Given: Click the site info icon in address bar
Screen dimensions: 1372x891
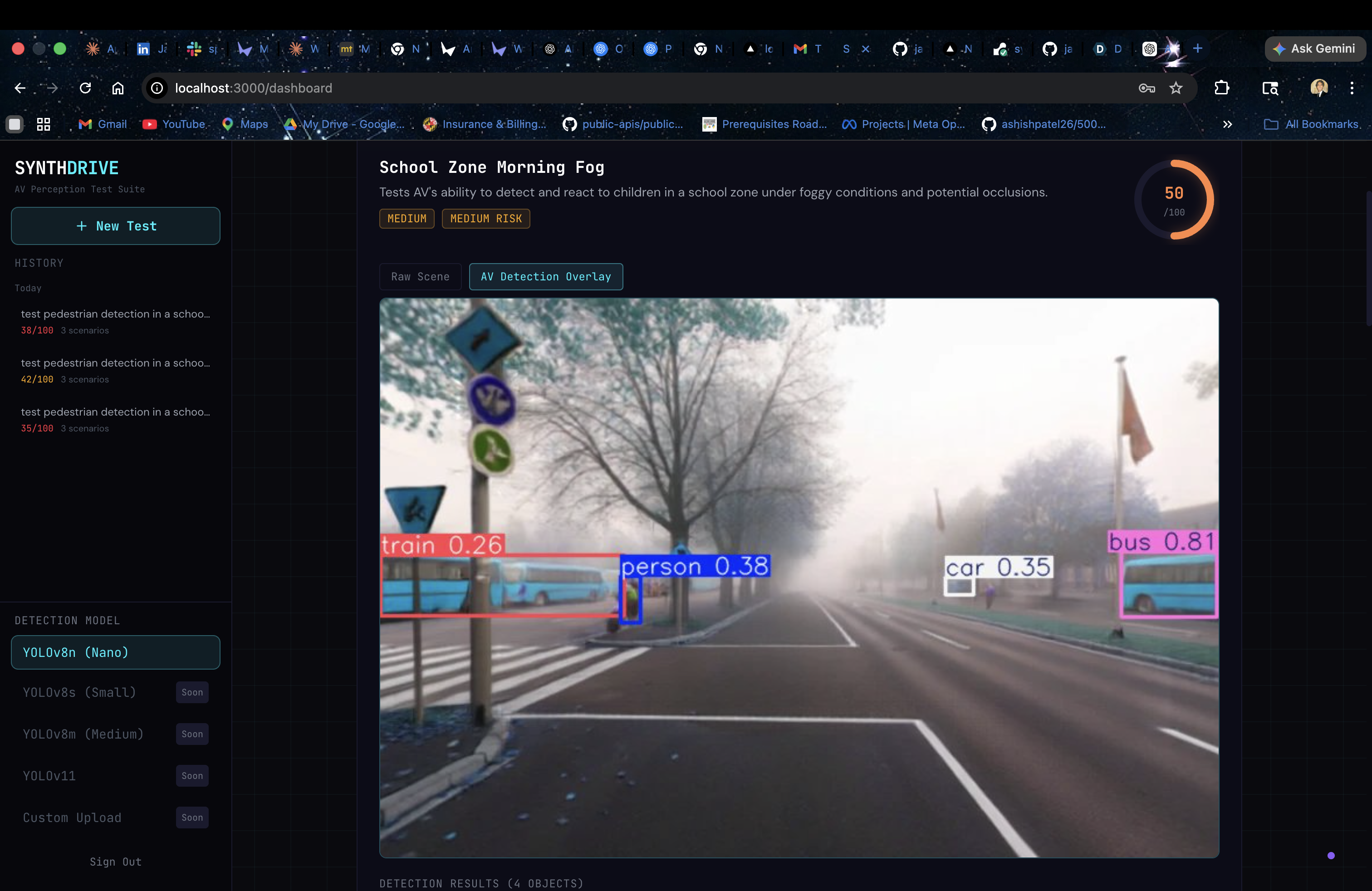Looking at the screenshot, I should (x=157, y=88).
